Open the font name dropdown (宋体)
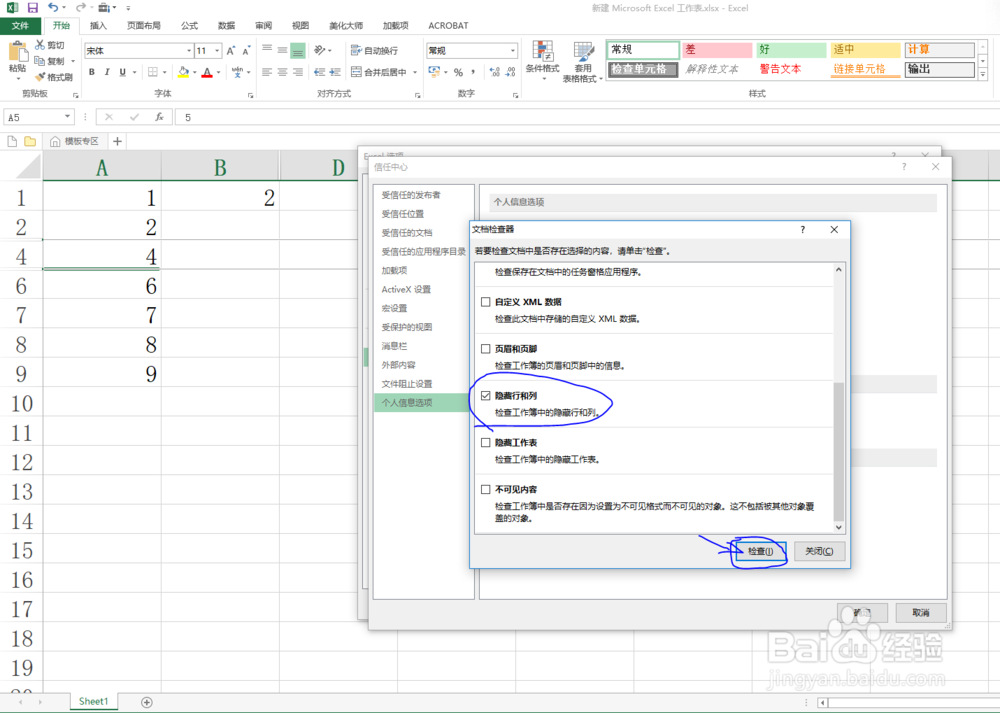Viewport: 1000px width, 713px height. coord(189,50)
